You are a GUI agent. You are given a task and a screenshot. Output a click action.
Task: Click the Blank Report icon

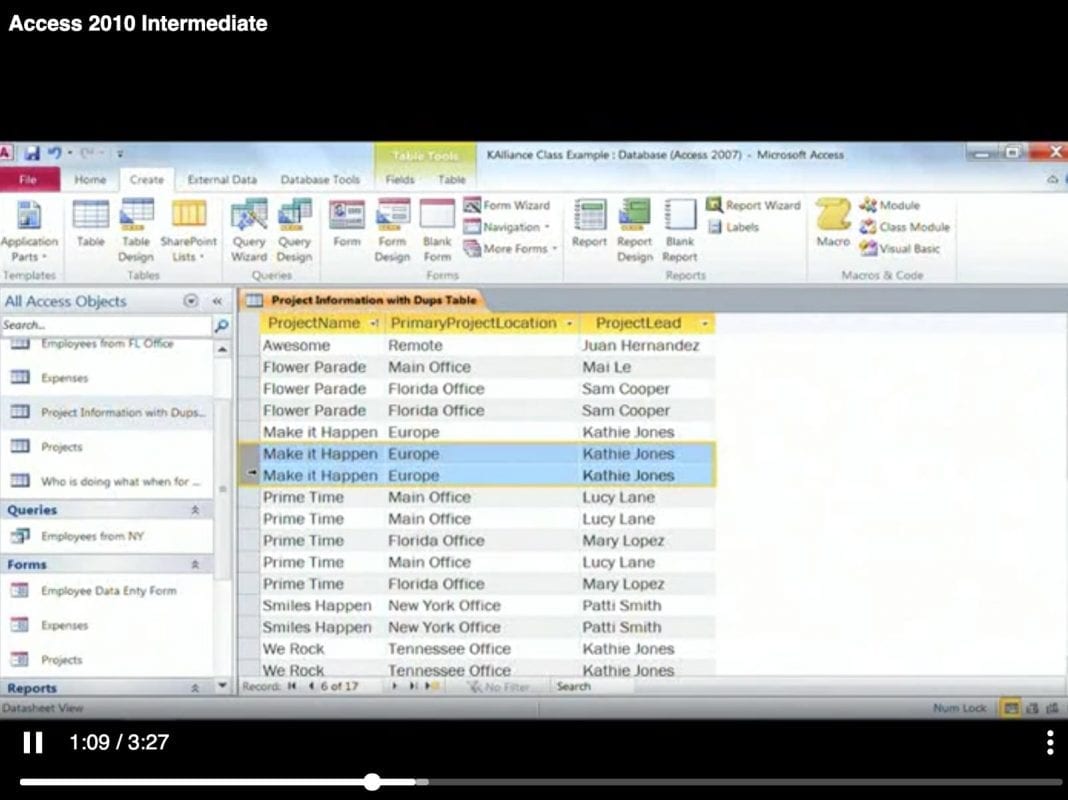680,232
